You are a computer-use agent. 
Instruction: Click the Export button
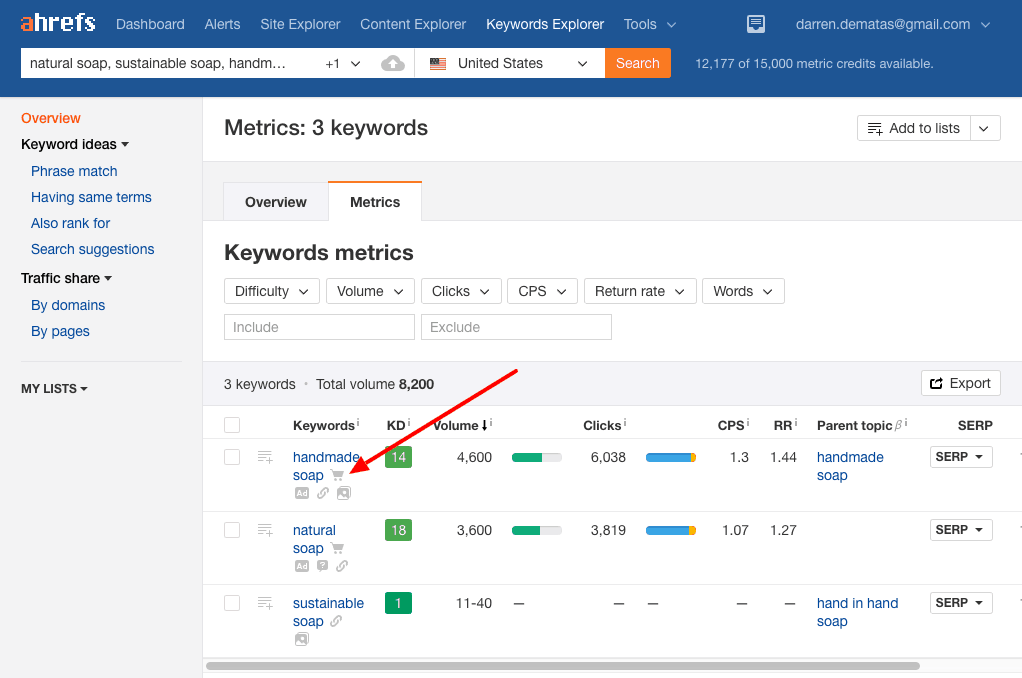pyautogui.click(x=960, y=383)
